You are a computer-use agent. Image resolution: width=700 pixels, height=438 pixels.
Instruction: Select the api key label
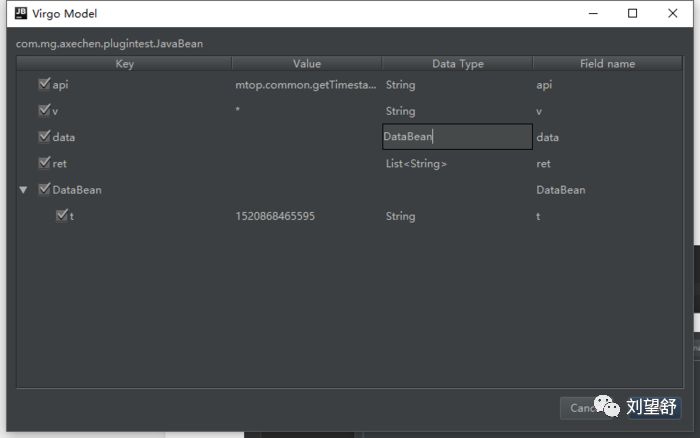[60, 85]
